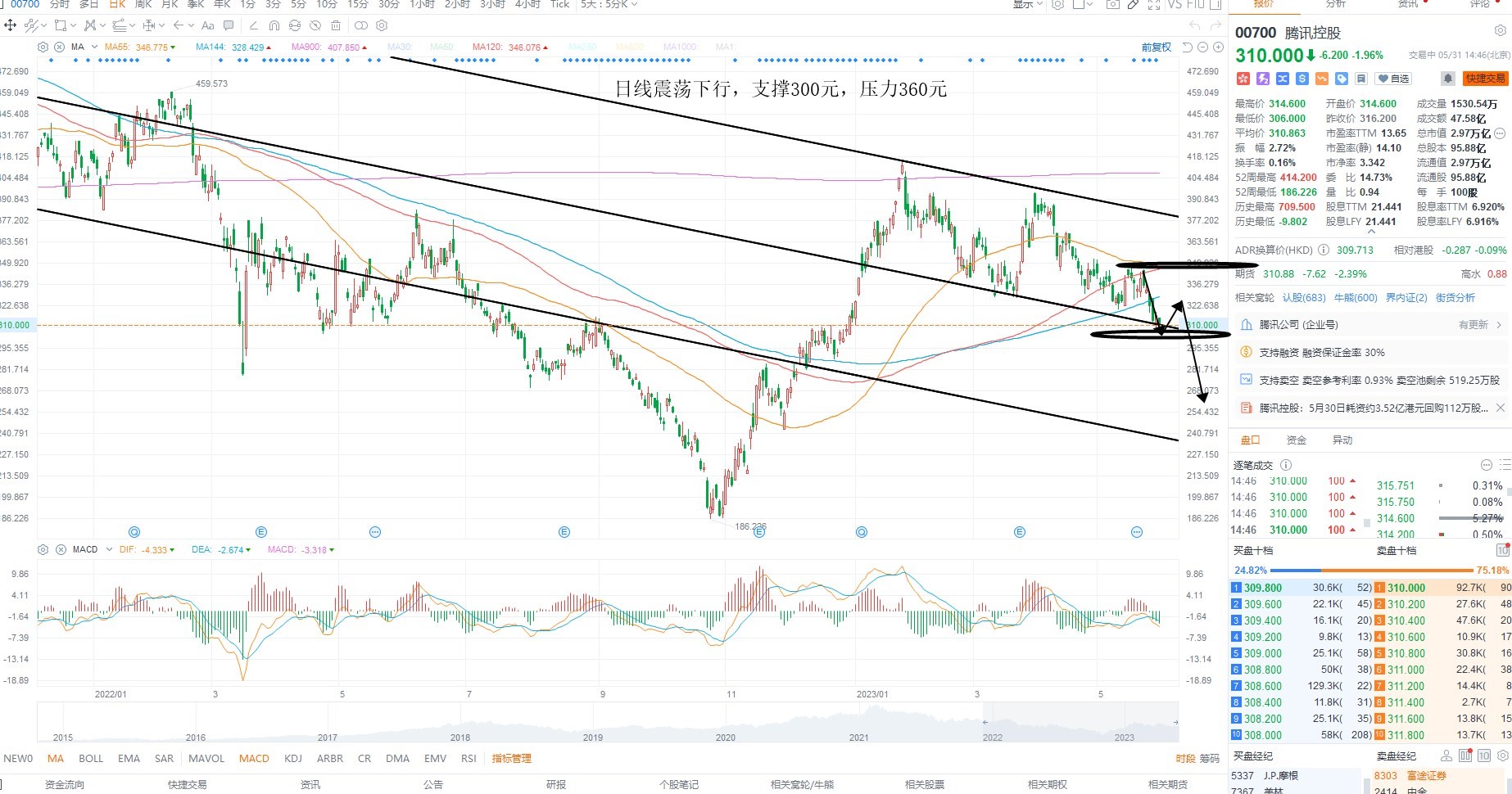Open the 分析 analysis tab

pos(1335,4)
